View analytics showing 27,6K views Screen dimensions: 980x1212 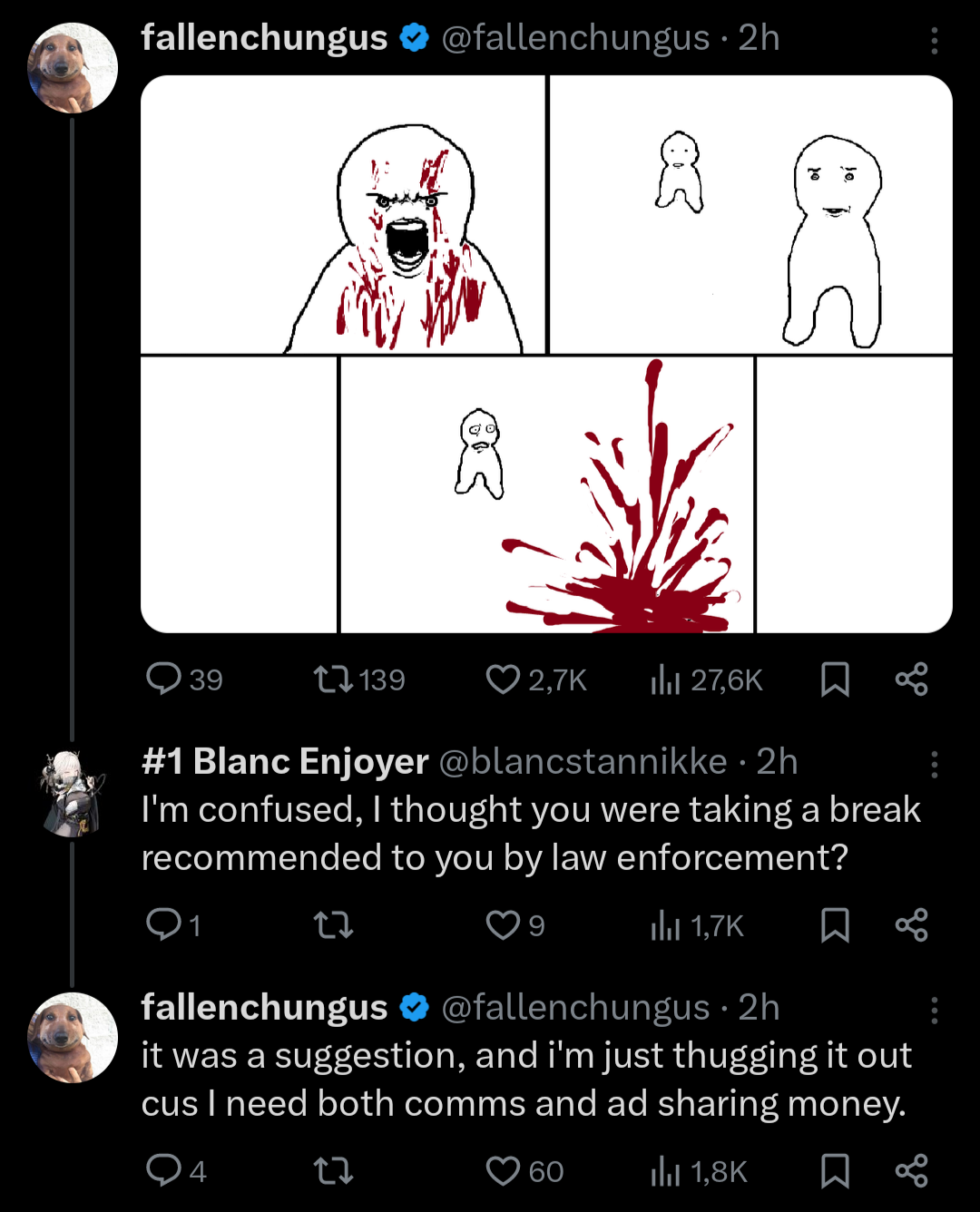pyautogui.click(x=665, y=679)
